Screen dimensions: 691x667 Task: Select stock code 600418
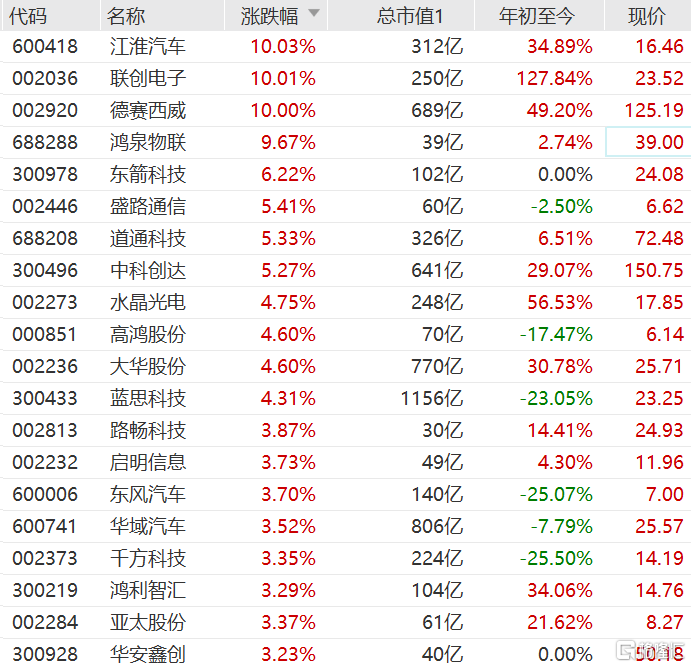click(x=45, y=46)
